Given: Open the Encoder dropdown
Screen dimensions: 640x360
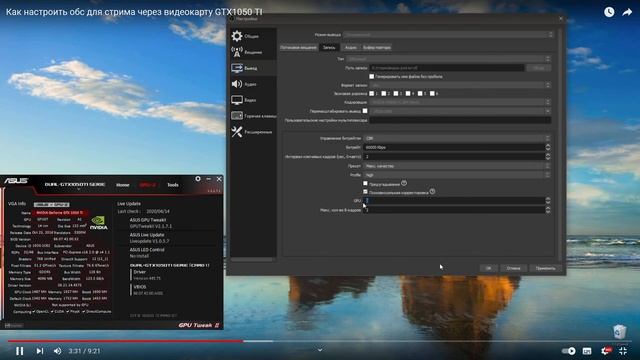Looking at the screenshot, I should tap(460, 102).
